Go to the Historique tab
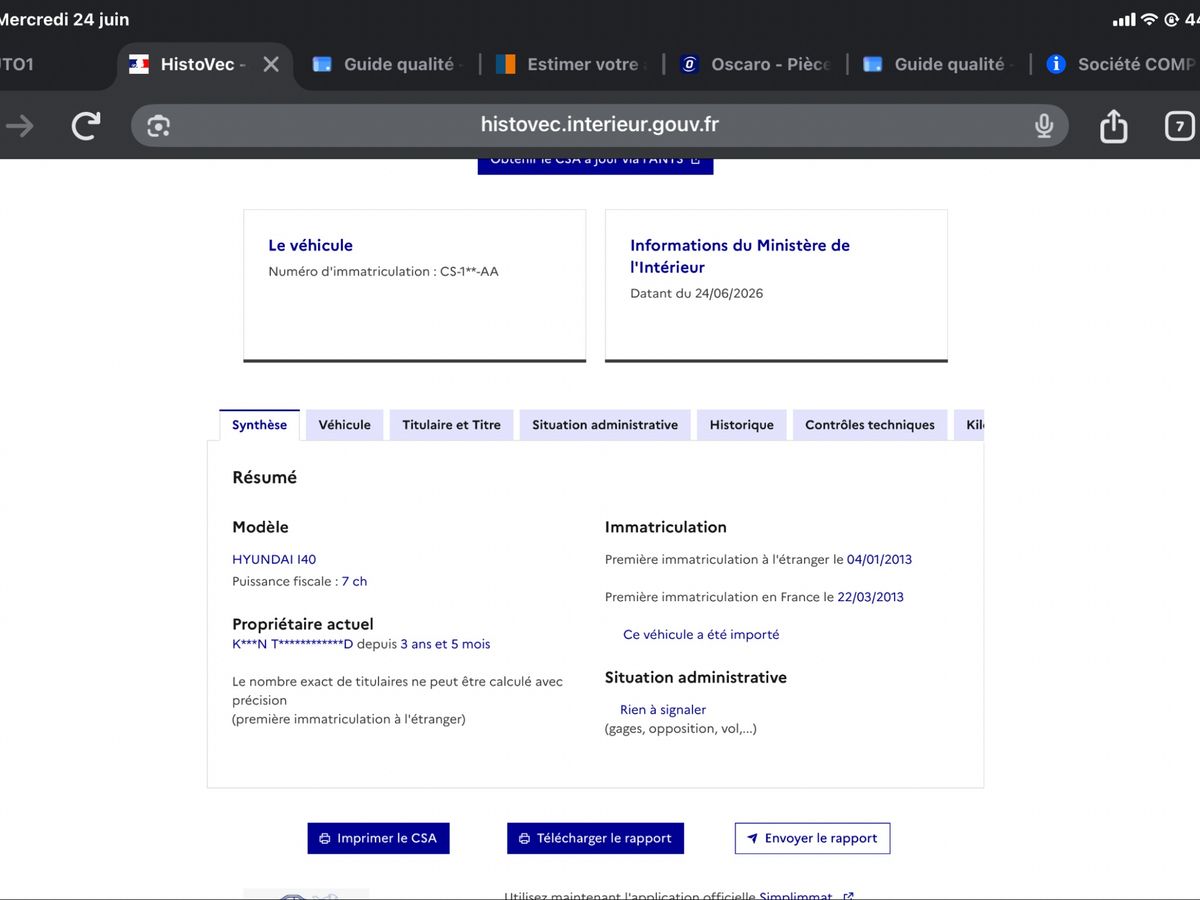 [742, 425]
